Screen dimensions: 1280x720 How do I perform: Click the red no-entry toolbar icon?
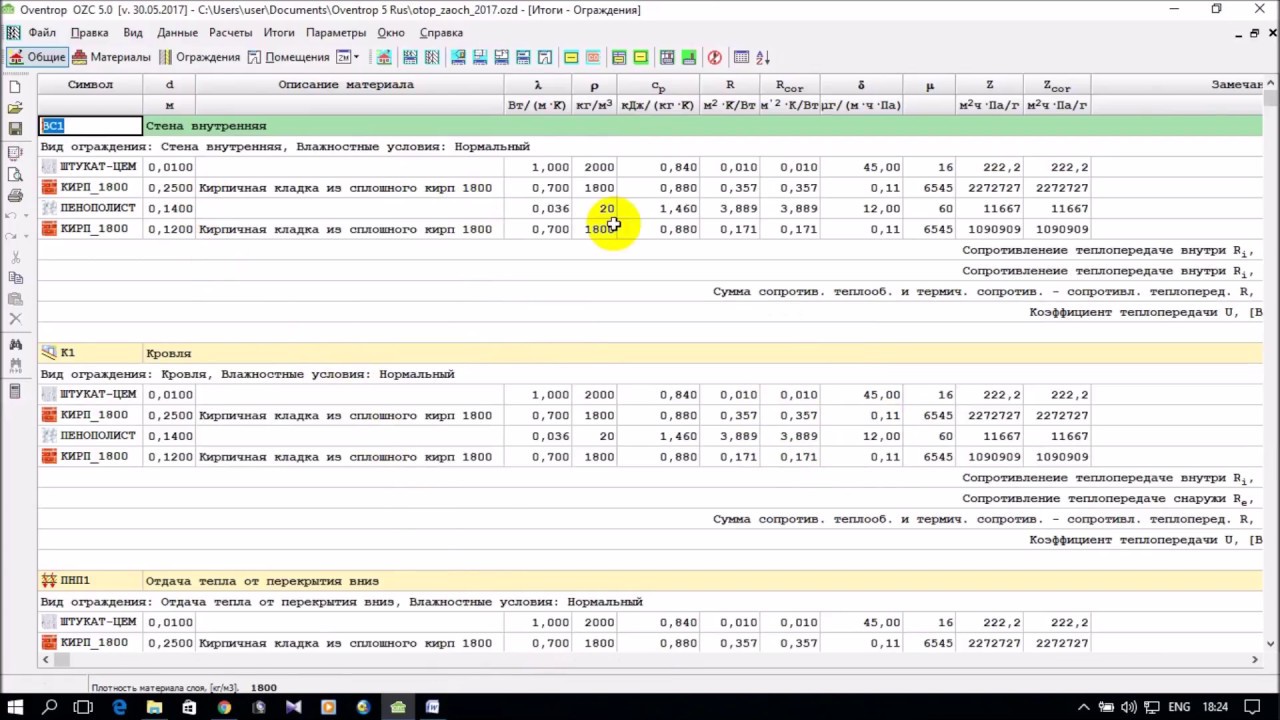click(714, 57)
